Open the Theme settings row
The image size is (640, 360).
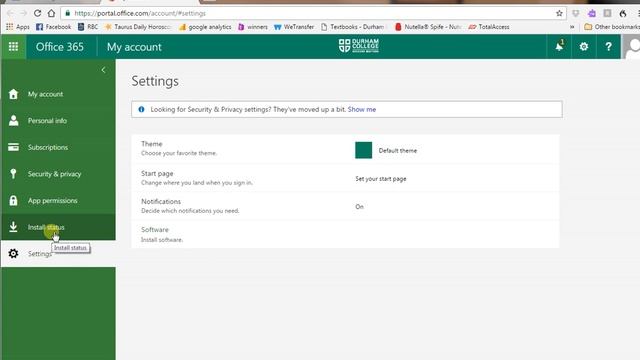click(345, 149)
